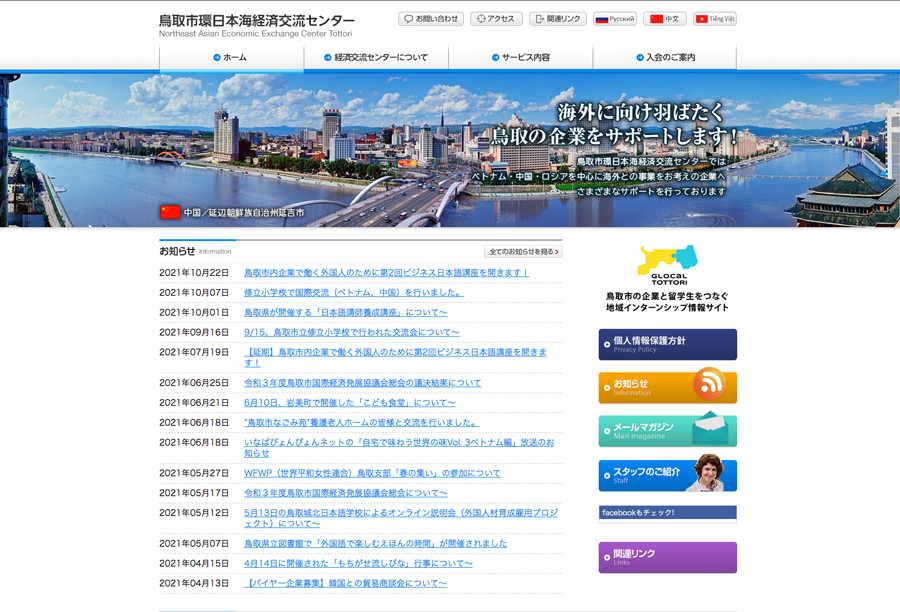
Task: Go to the ホーム navigation tab
Action: click(231, 58)
